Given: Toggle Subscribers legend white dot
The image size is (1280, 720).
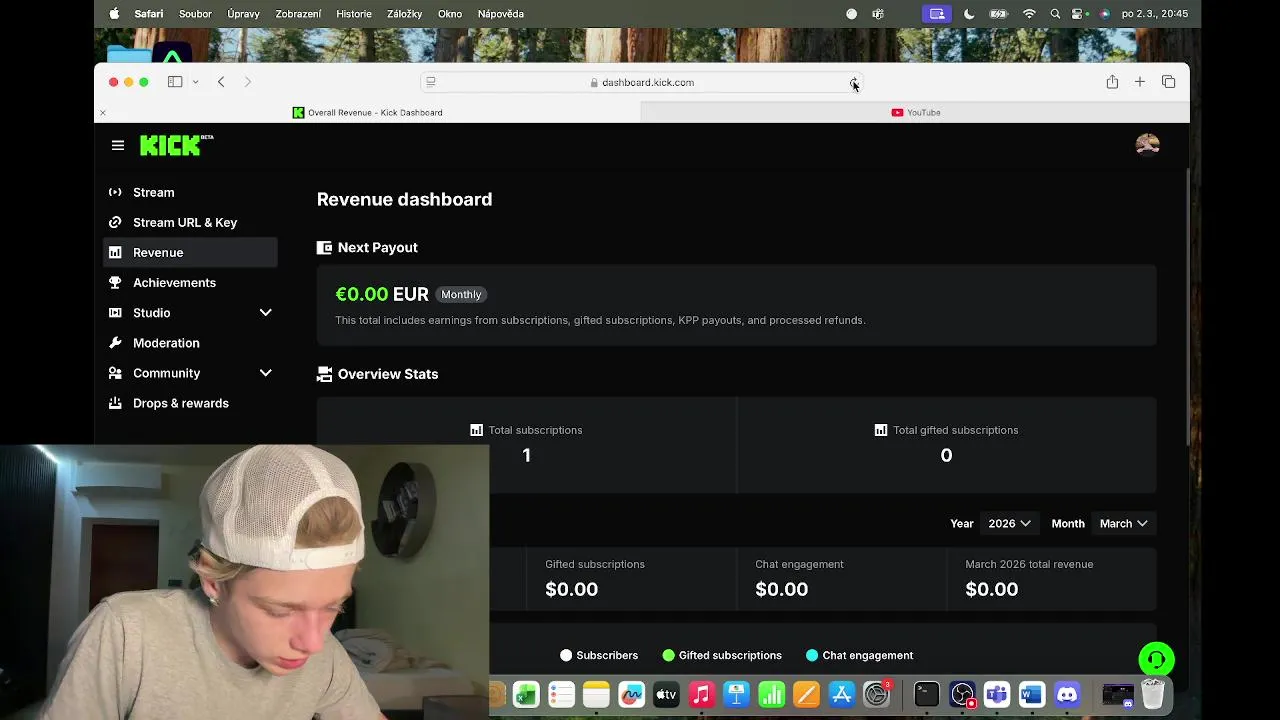Looking at the screenshot, I should (x=566, y=655).
